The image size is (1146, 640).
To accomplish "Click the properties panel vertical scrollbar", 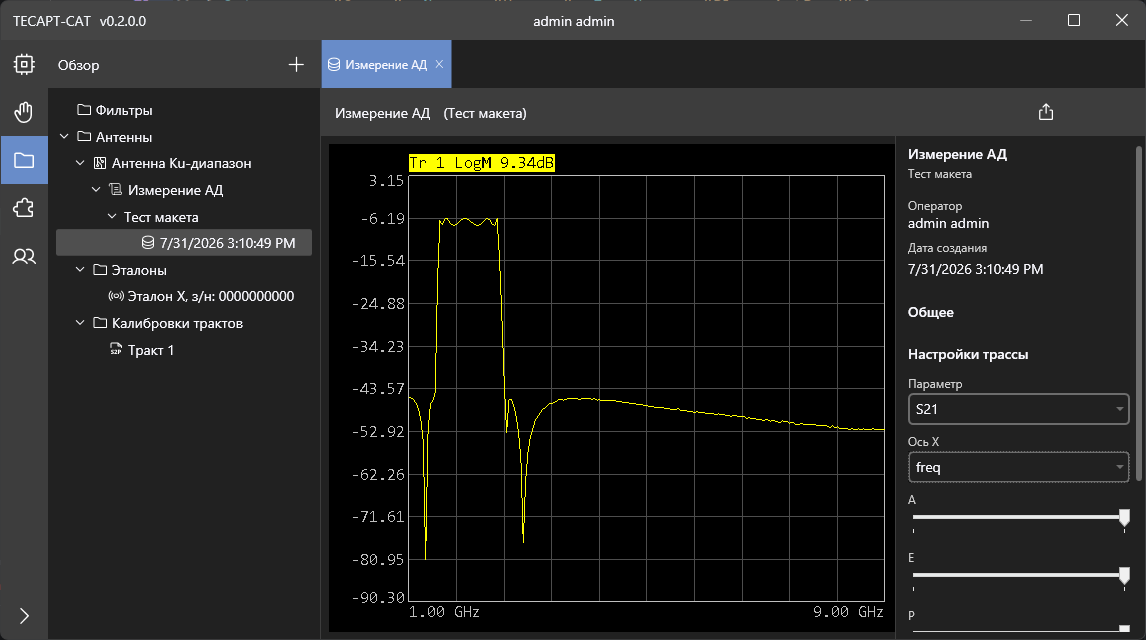I will tap(1138, 314).
